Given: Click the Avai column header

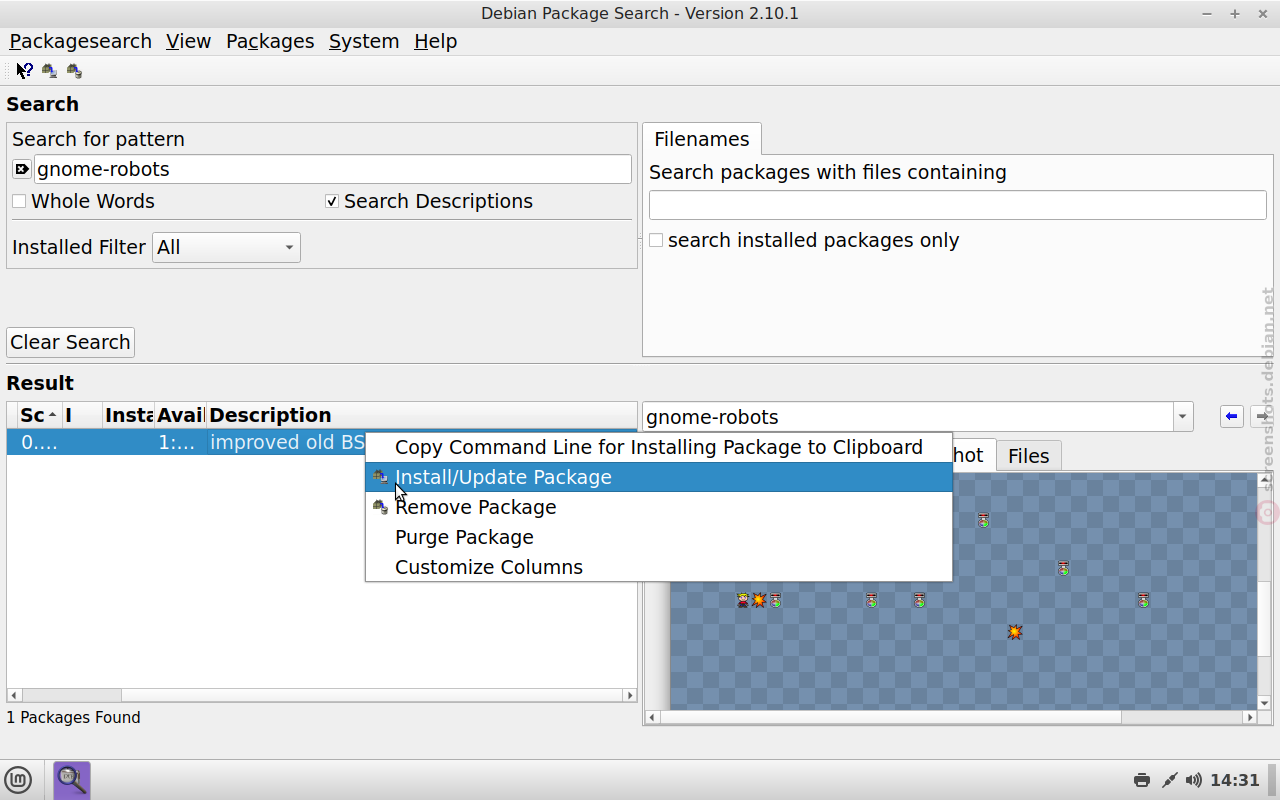Looking at the screenshot, I should pos(180,415).
